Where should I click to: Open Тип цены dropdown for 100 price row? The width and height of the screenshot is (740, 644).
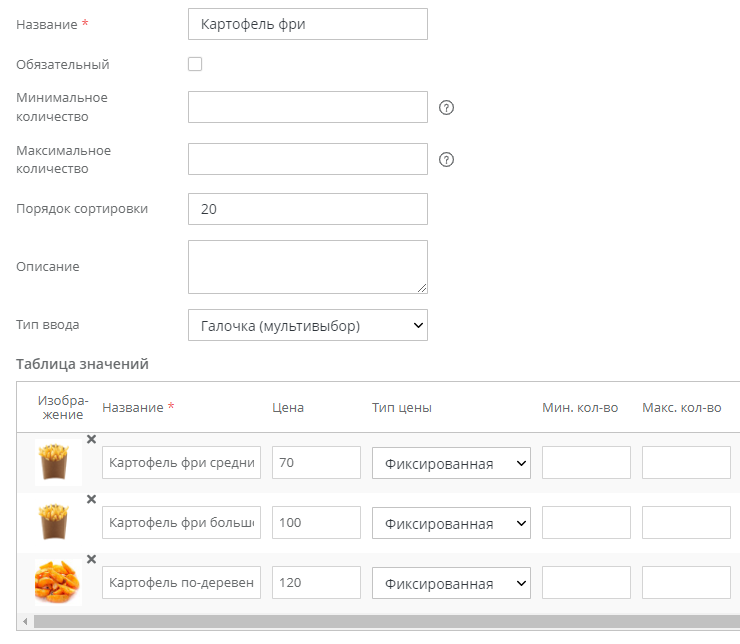click(x=451, y=523)
